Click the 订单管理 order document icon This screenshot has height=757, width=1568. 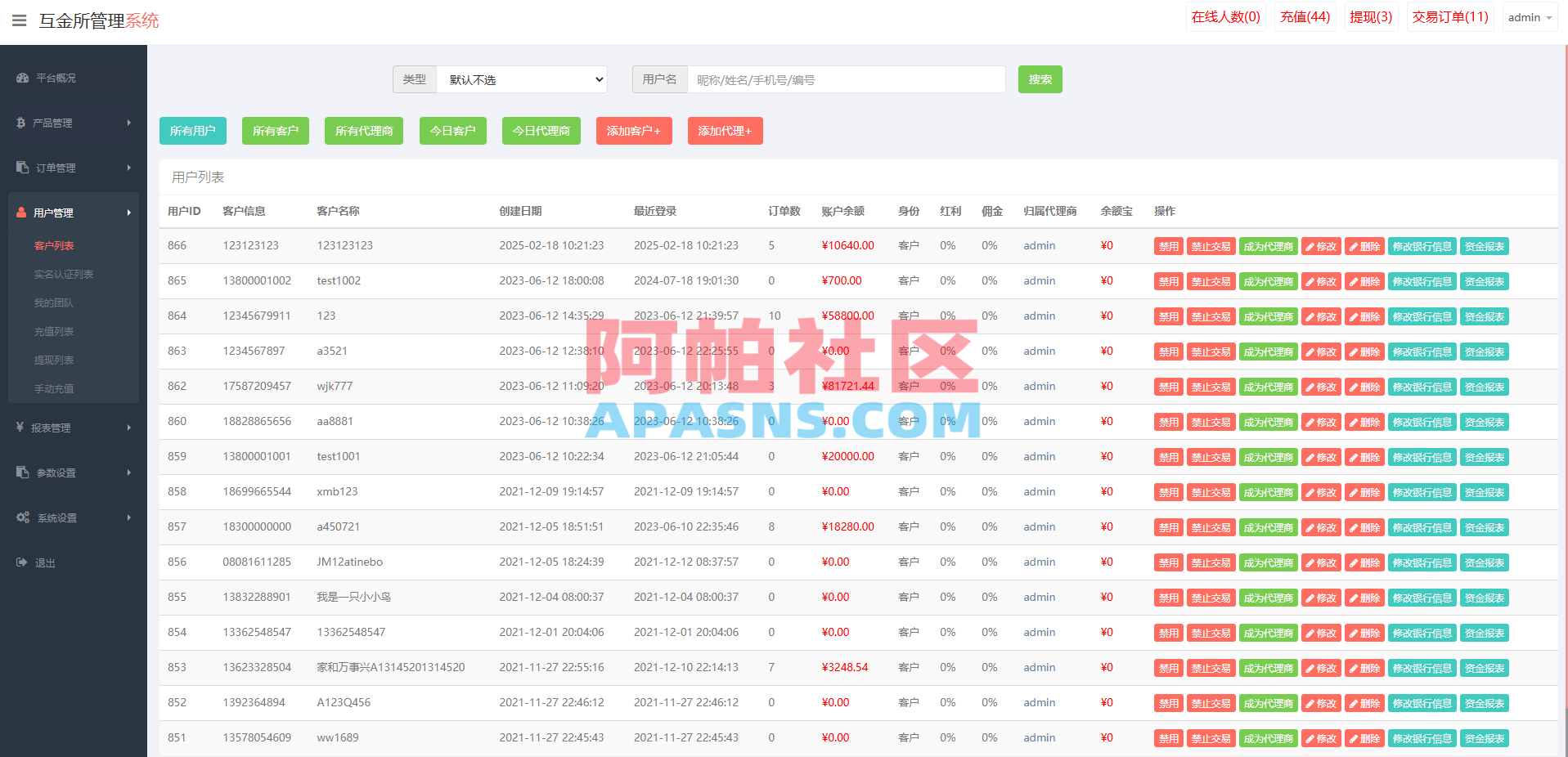click(x=20, y=167)
